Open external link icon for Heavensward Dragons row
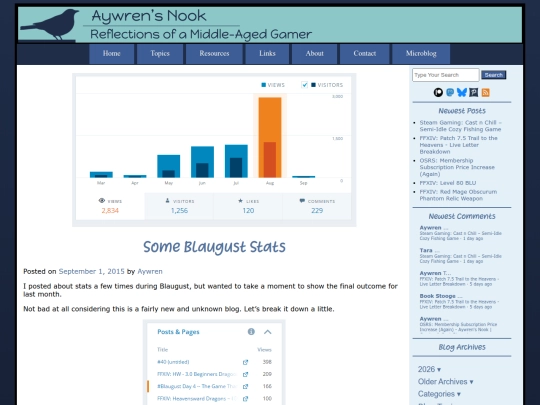Viewport: 540px width, 405px height. click(x=245, y=399)
